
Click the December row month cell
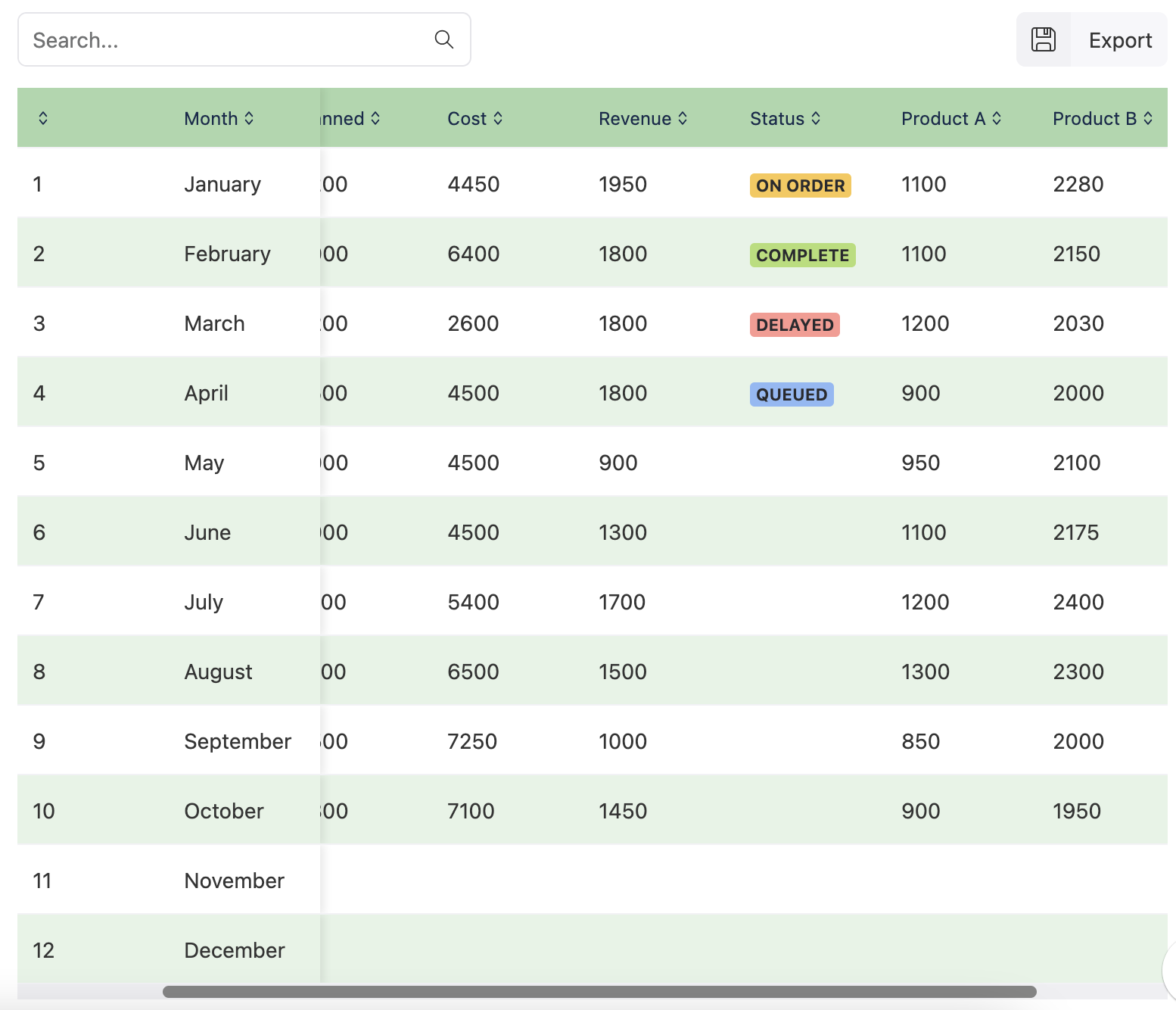pos(235,950)
